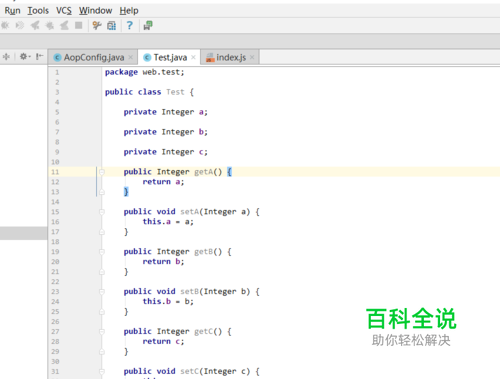Open the VCS menu

point(64,11)
